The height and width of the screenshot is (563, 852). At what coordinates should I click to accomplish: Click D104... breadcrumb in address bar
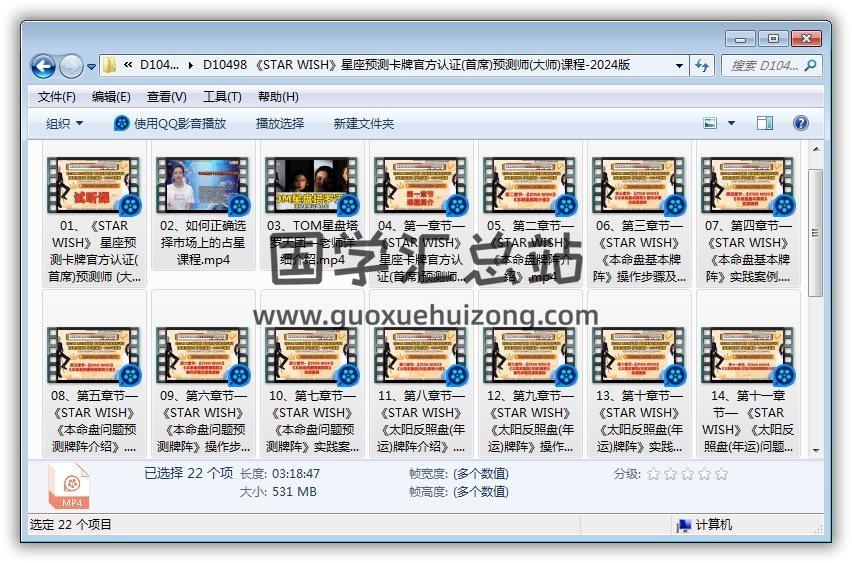point(159,65)
